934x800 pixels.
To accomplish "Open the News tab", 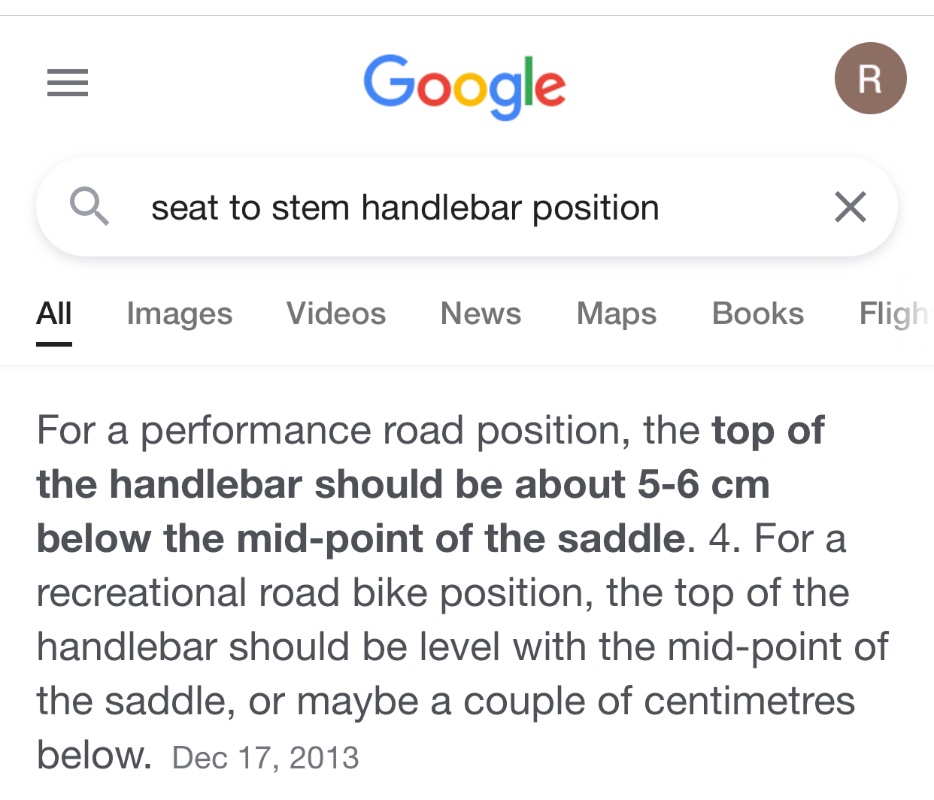I will (x=480, y=314).
